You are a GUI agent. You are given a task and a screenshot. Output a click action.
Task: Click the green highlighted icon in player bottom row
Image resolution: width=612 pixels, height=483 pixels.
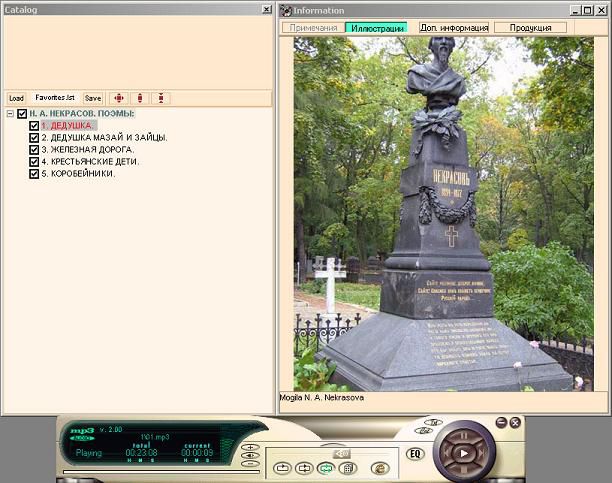[x=326, y=467]
